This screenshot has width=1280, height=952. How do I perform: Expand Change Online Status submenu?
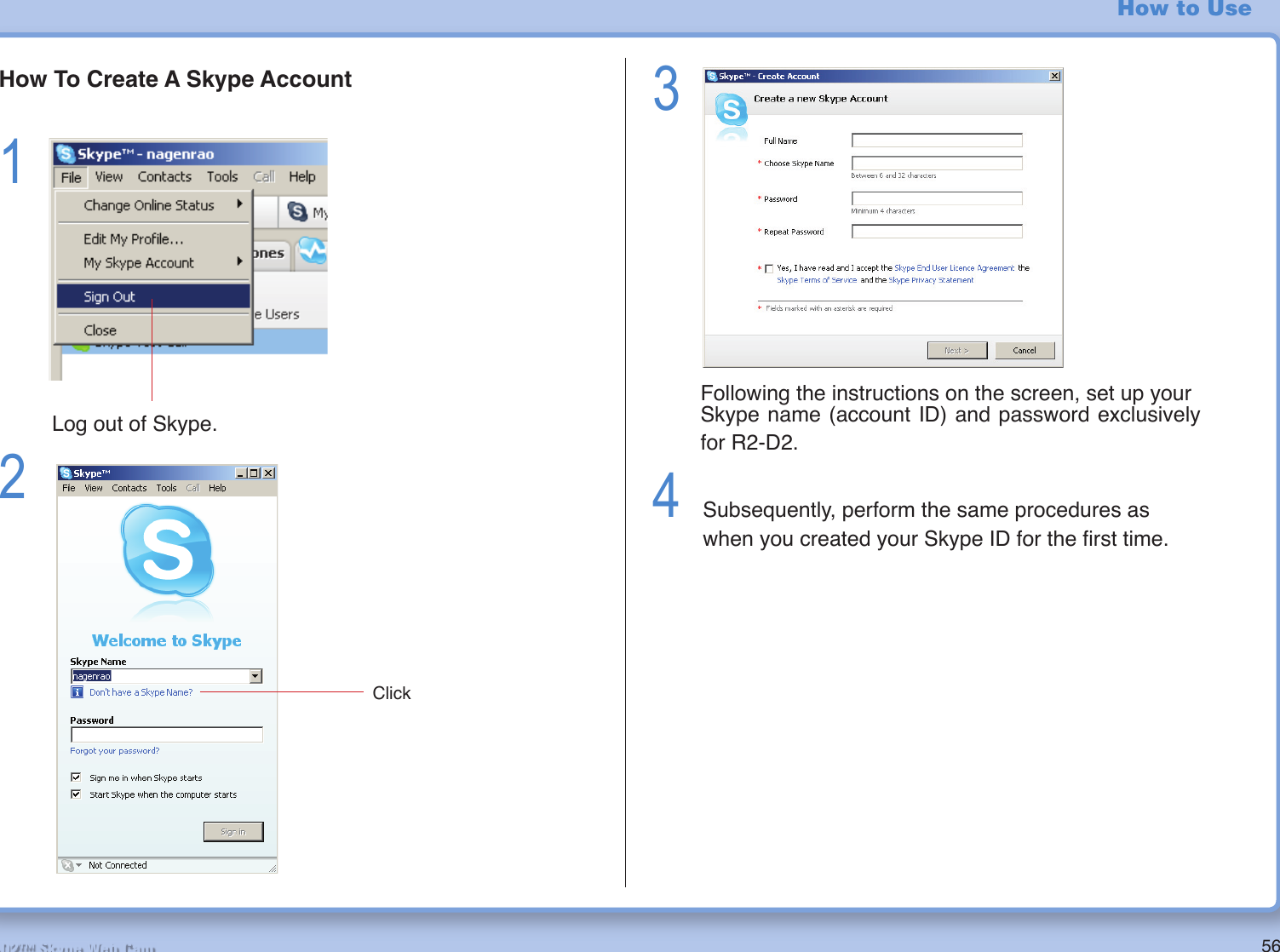(x=153, y=205)
